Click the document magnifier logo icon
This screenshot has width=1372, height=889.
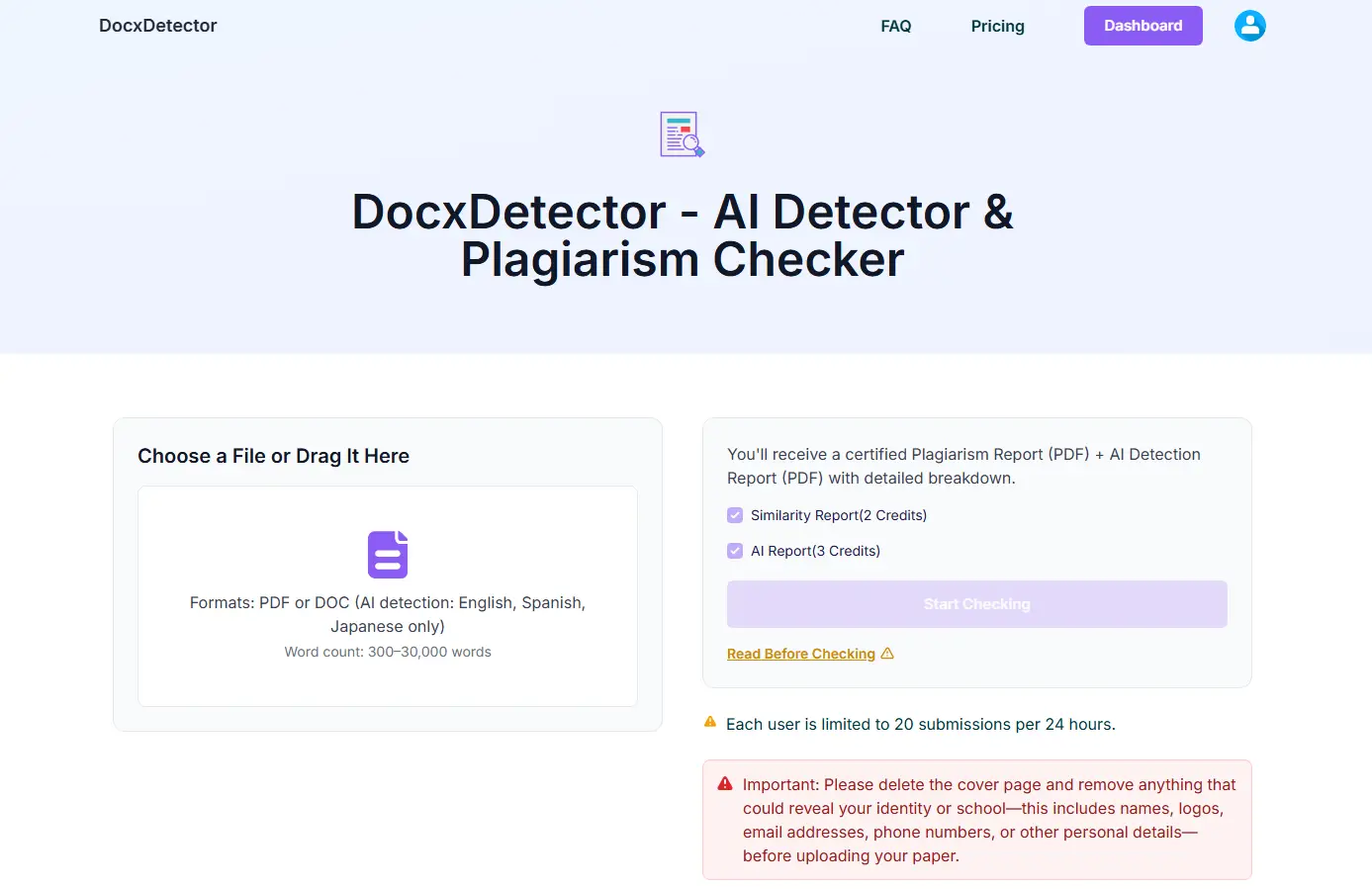[x=683, y=134]
